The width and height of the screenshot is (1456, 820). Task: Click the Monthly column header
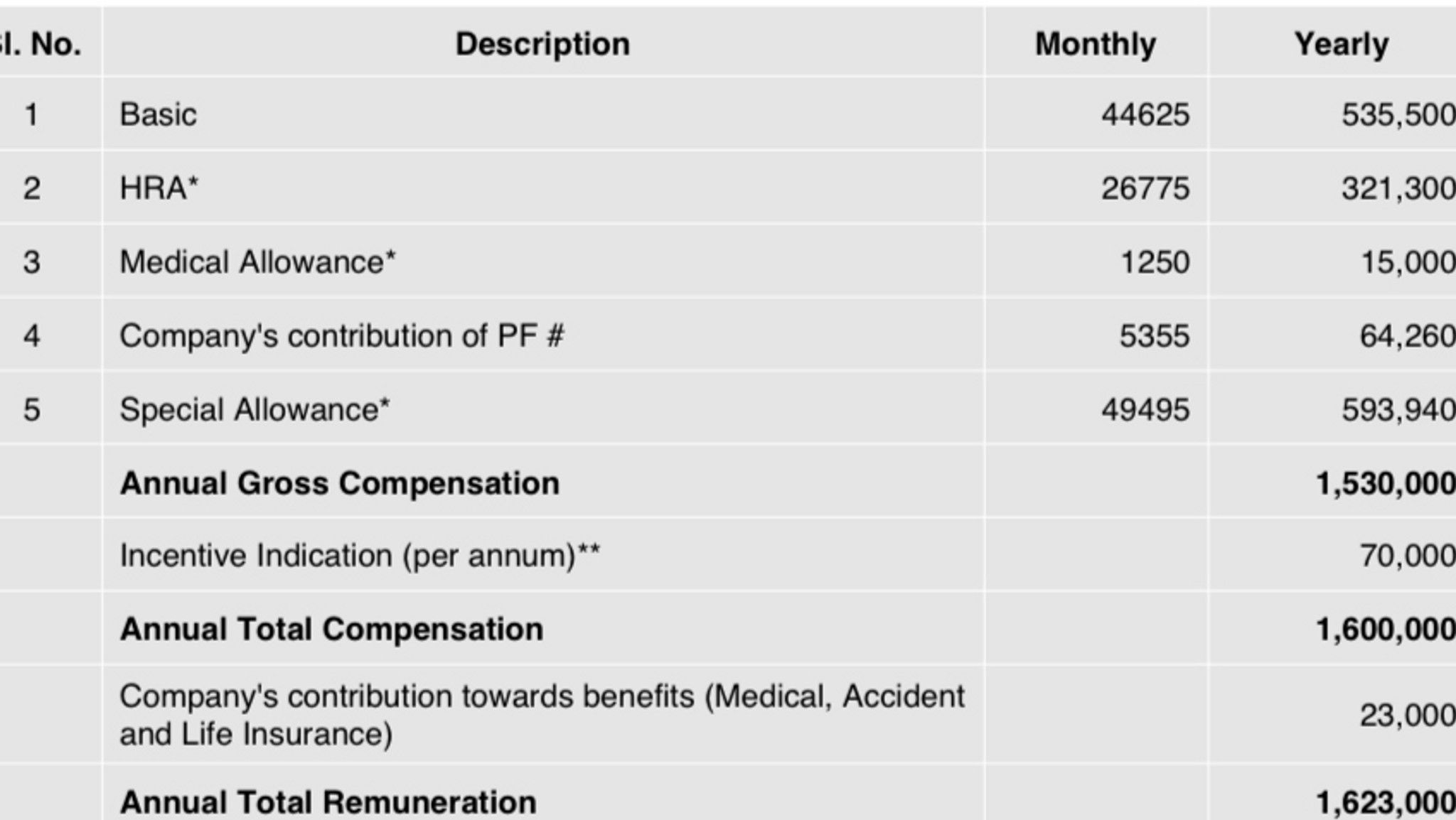(1095, 44)
